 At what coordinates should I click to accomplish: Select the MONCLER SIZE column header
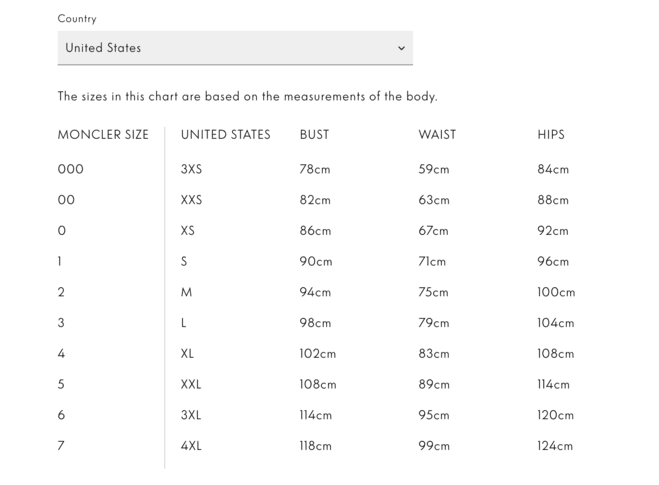(103, 134)
